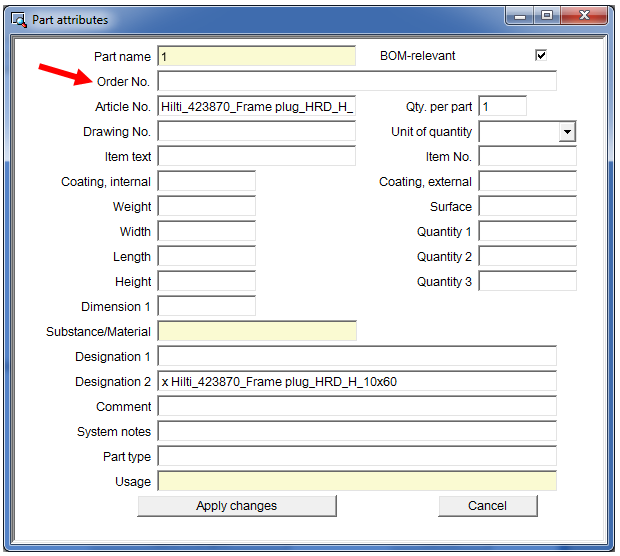Screen dimensions: 620x556
Task: Click the Part attributes window title
Action: pos(70,20)
